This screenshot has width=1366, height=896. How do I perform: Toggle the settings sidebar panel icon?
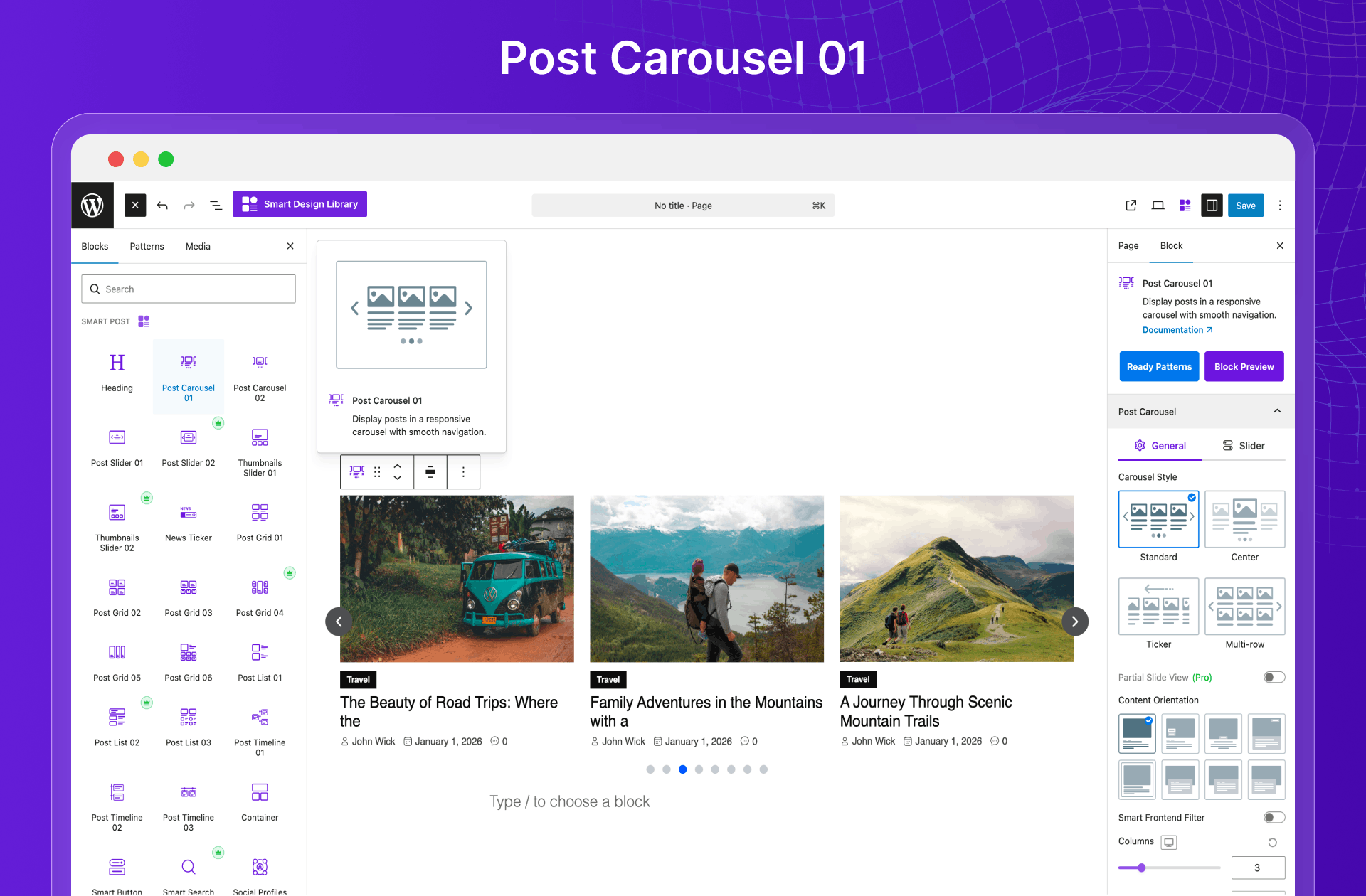(1212, 206)
